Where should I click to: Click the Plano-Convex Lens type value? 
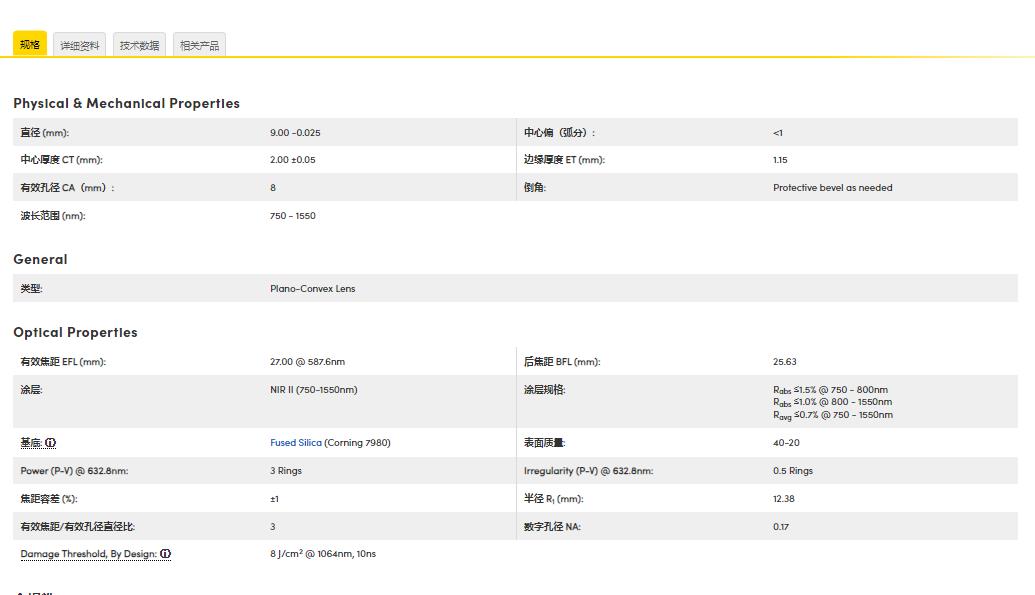(x=312, y=289)
